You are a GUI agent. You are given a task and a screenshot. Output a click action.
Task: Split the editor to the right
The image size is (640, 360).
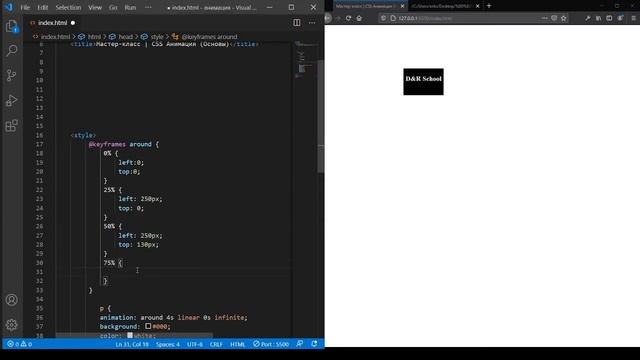click(297, 23)
